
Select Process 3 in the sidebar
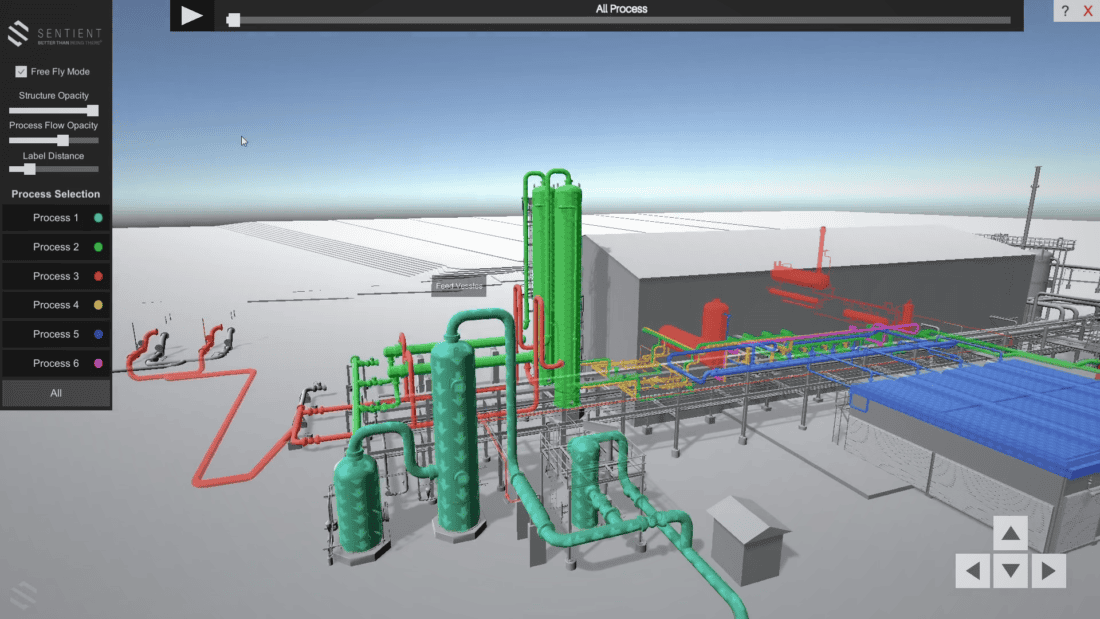tap(55, 275)
